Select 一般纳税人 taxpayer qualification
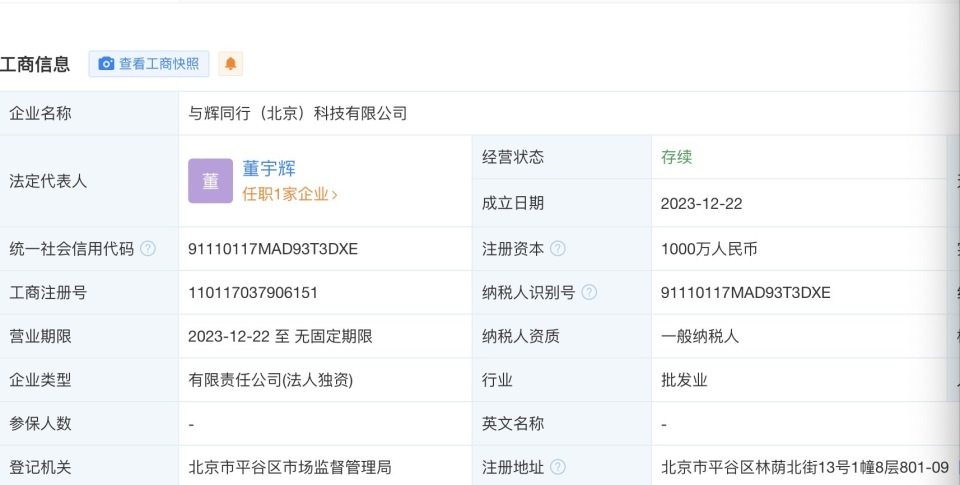Viewport: 960px width, 485px height. pyautogui.click(x=700, y=336)
